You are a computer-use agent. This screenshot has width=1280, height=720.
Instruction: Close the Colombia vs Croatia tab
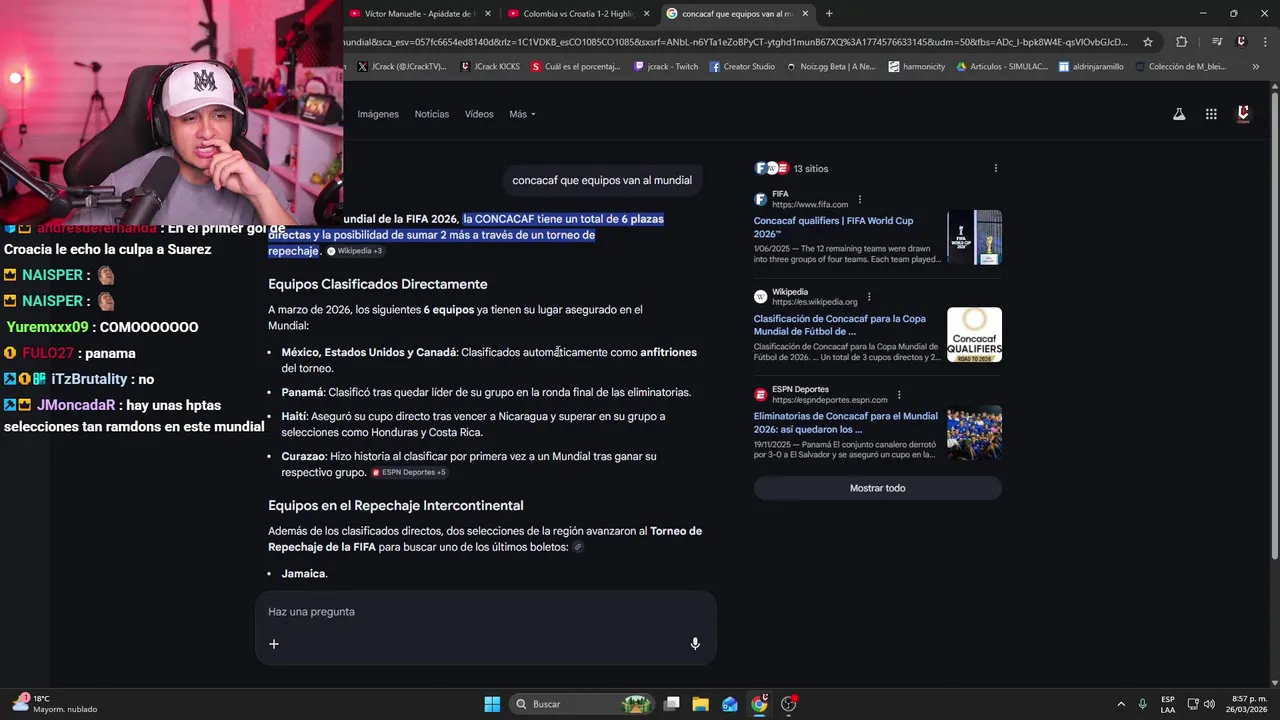click(x=646, y=14)
